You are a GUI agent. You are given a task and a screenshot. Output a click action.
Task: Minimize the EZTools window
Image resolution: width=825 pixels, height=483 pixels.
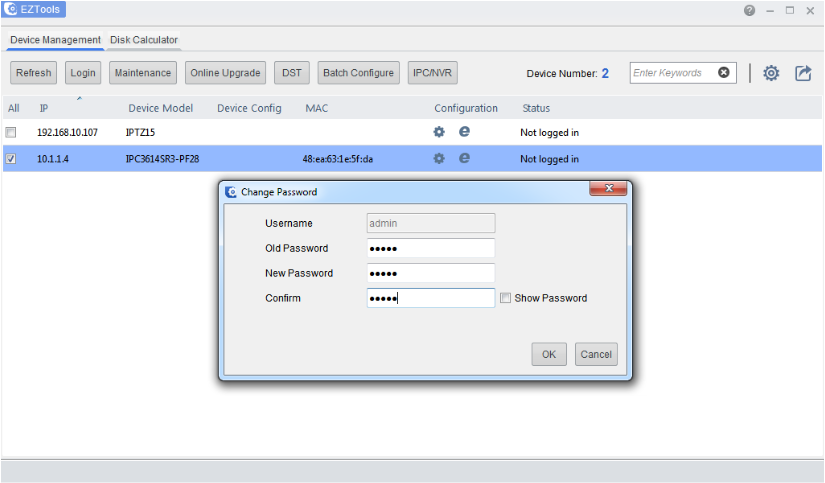click(x=770, y=11)
